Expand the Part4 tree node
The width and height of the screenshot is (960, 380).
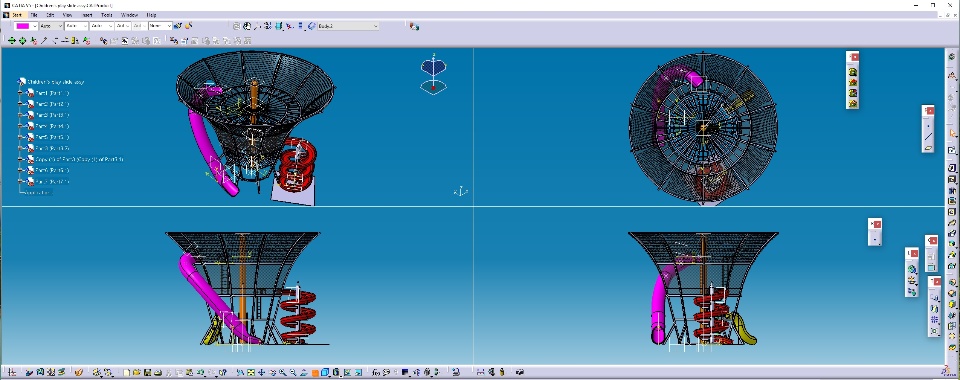pyautogui.click(x=20, y=126)
